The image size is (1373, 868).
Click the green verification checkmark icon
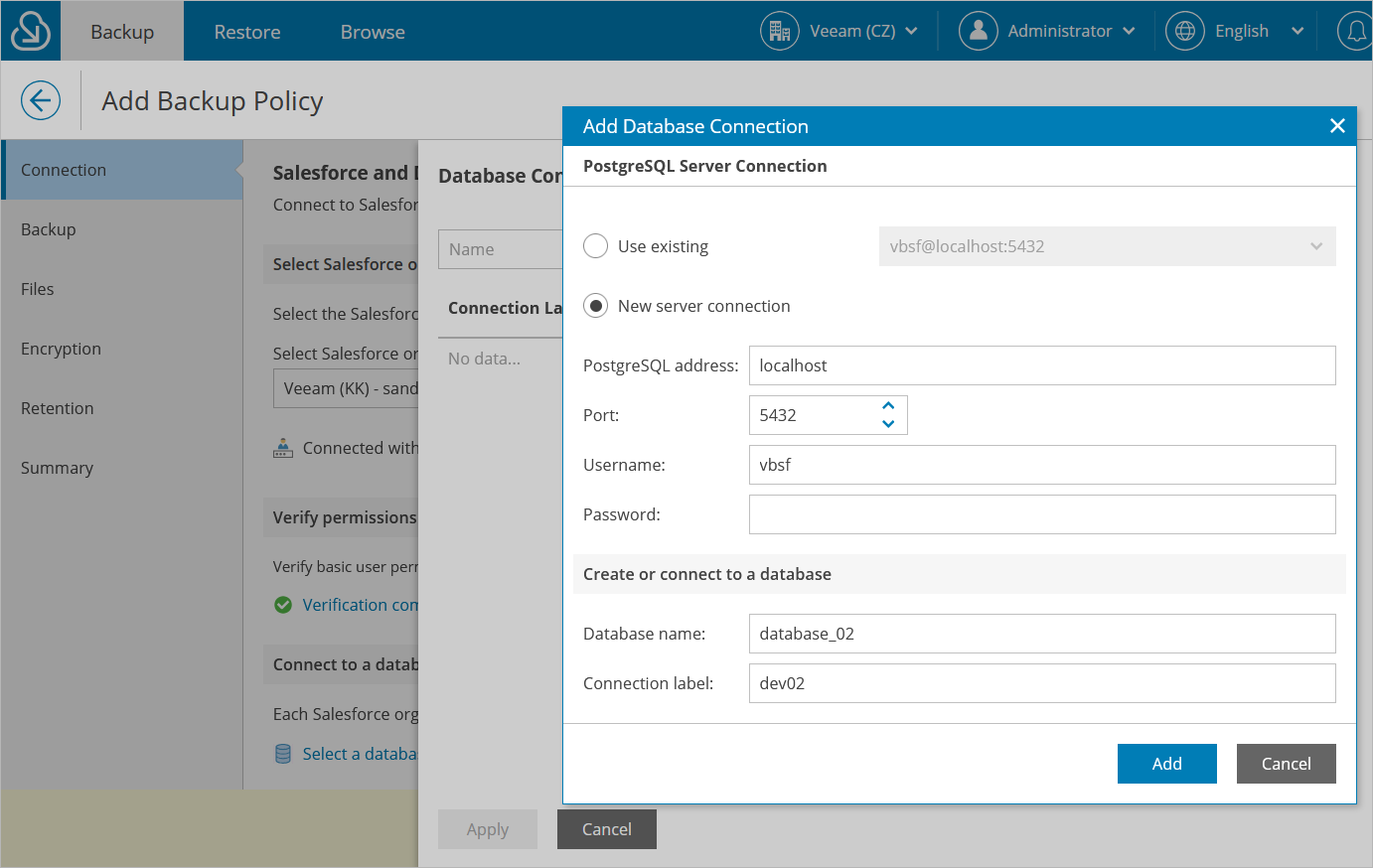click(283, 605)
